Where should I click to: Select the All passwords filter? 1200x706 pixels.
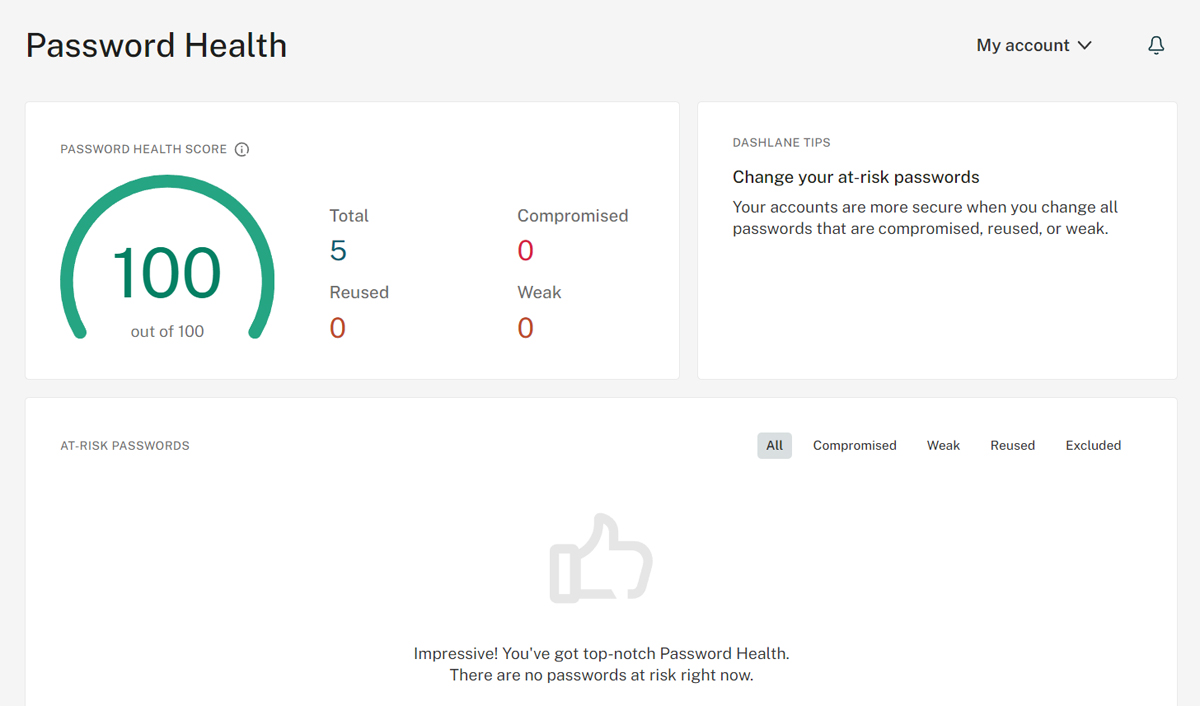[x=774, y=445]
